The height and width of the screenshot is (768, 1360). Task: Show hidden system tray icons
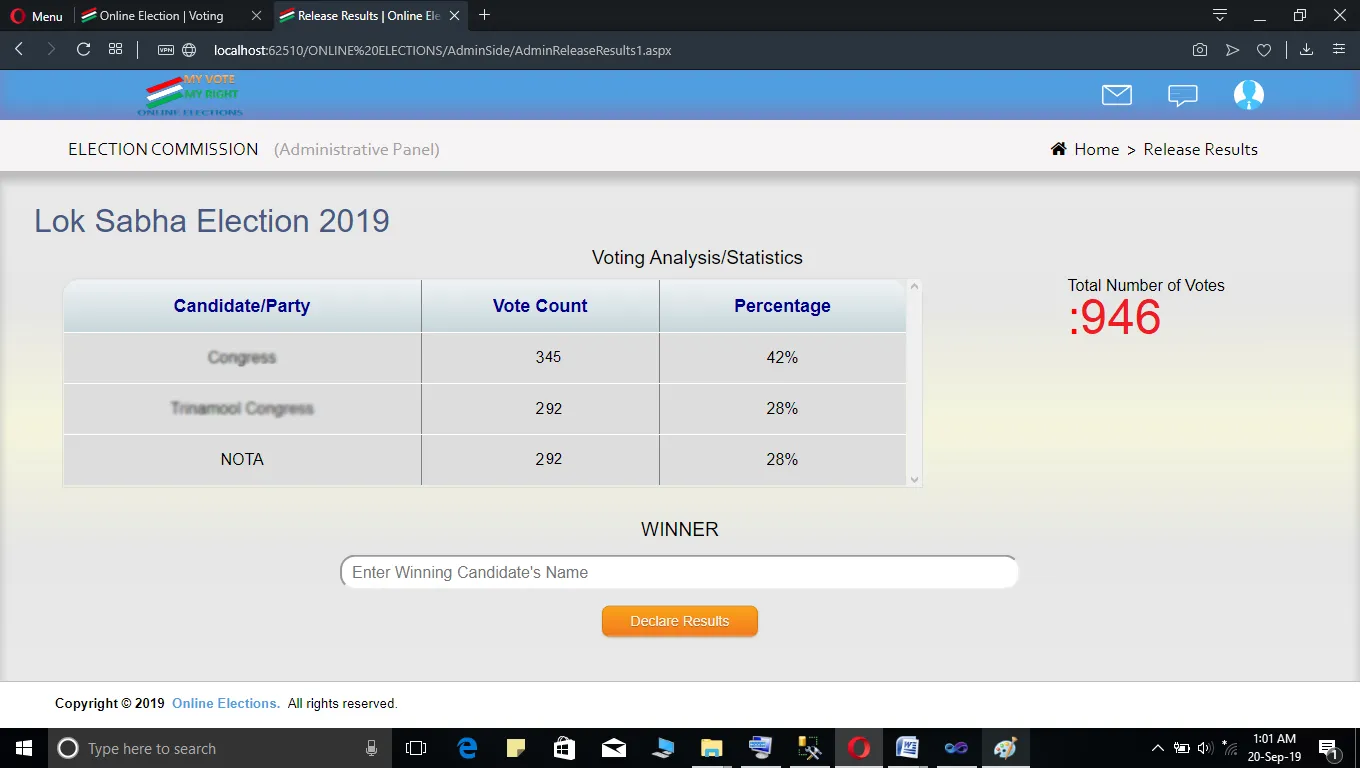pyautogui.click(x=1158, y=748)
